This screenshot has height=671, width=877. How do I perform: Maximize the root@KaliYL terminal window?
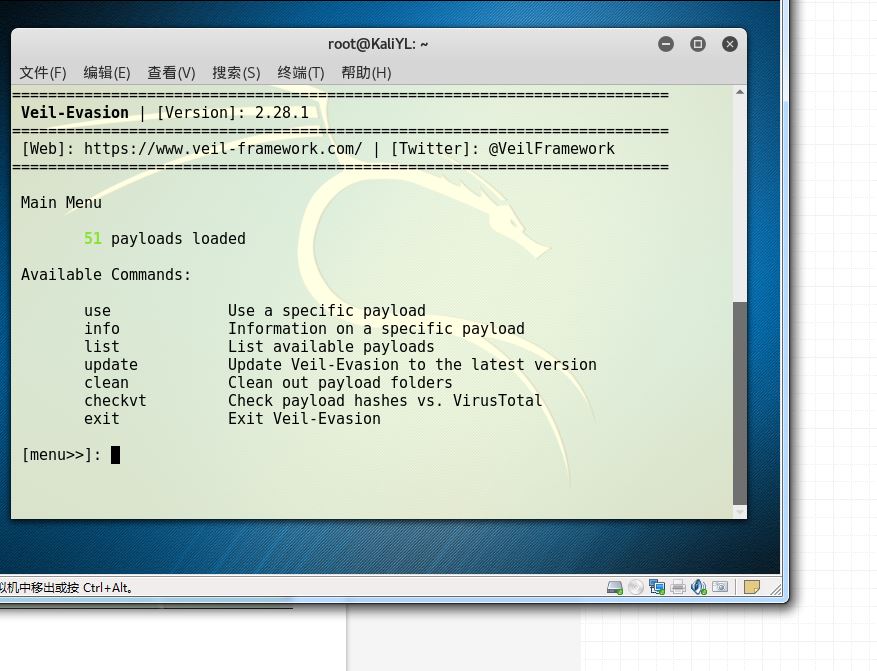[697, 44]
